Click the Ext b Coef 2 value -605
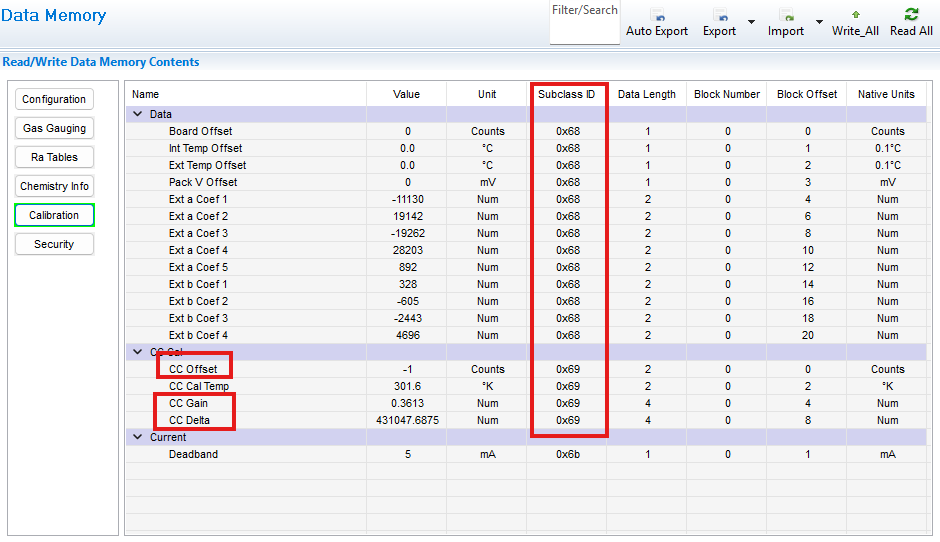Viewport: 940px width, 542px height. [x=408, y=301]
